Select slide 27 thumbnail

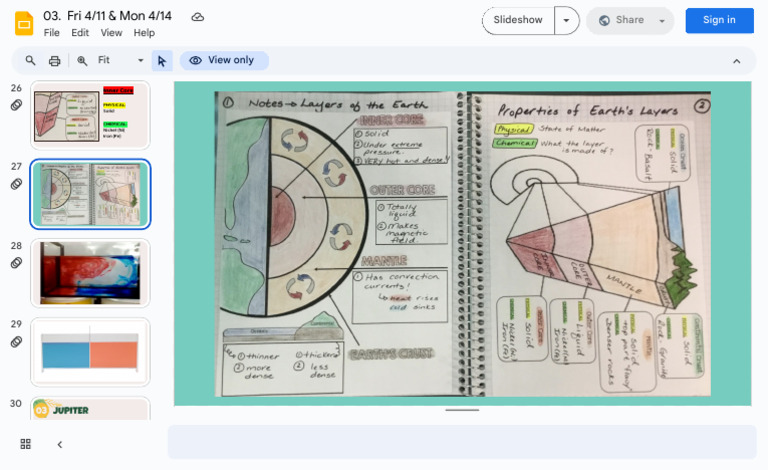(x=91, y=194)
